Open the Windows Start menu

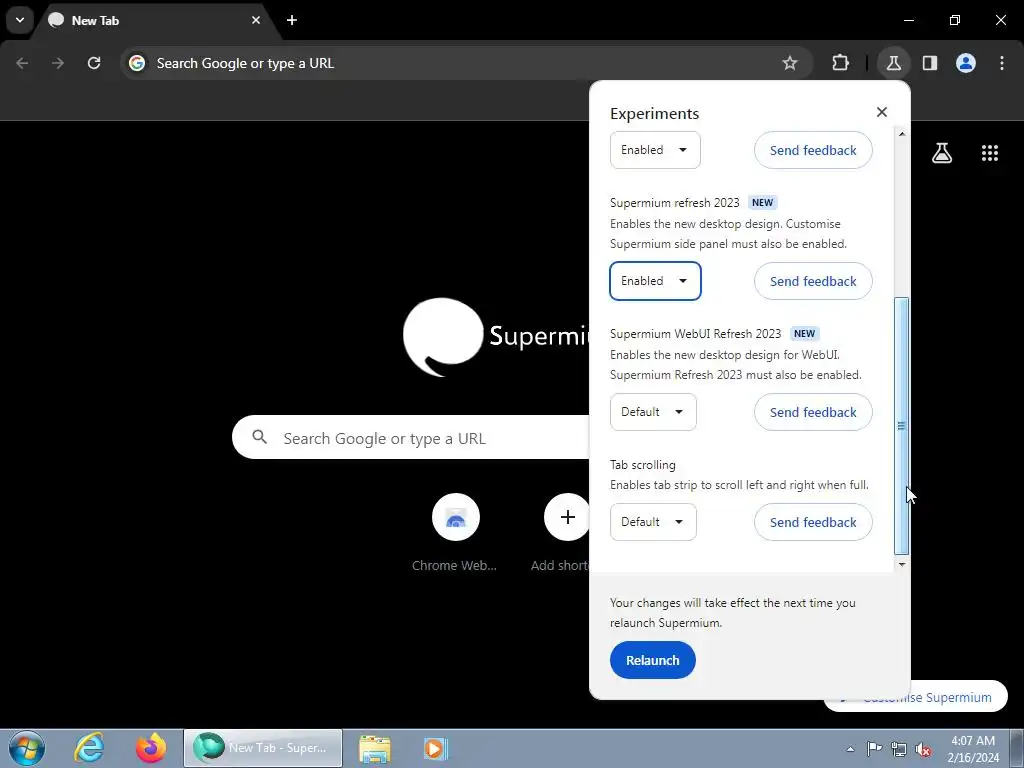pyautogui.click(x=26, y=748)
